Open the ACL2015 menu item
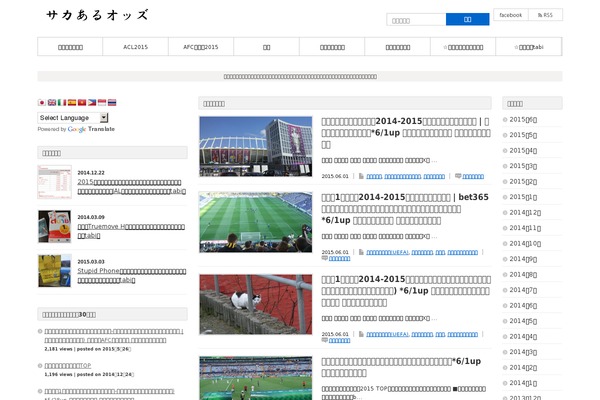This screenshot has height=400, width=600. click(135, 47)
